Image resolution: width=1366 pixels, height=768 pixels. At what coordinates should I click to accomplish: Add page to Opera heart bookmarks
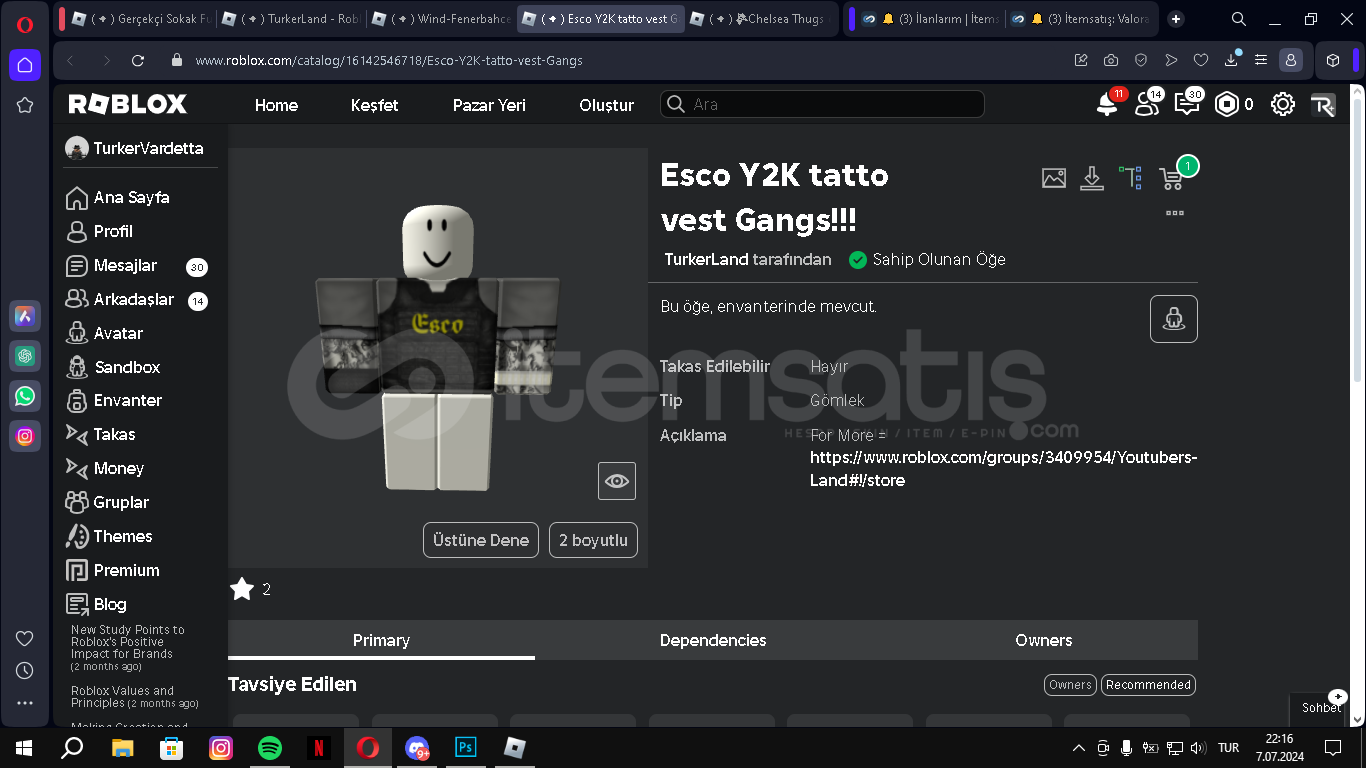(1201, 60)
